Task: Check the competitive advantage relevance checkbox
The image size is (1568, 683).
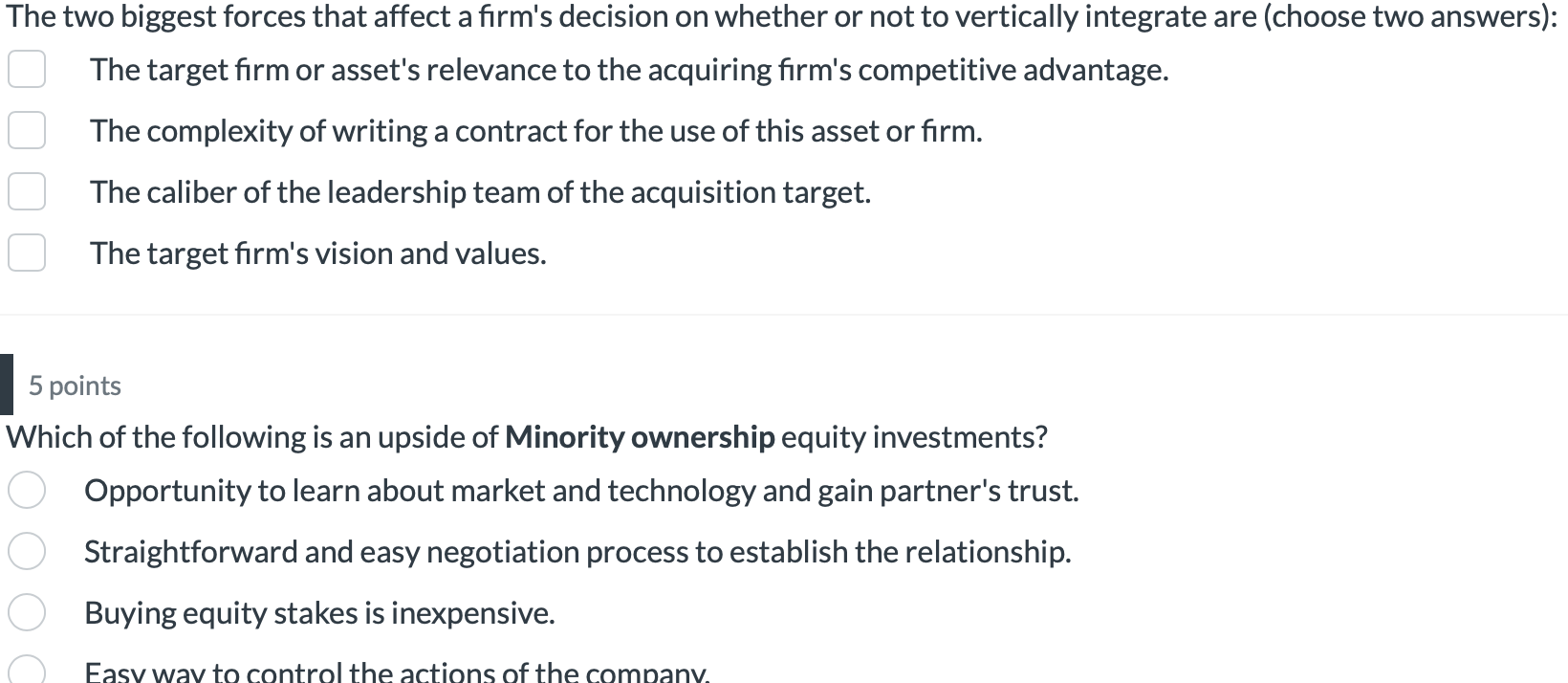Action: (x=27, y=68)
